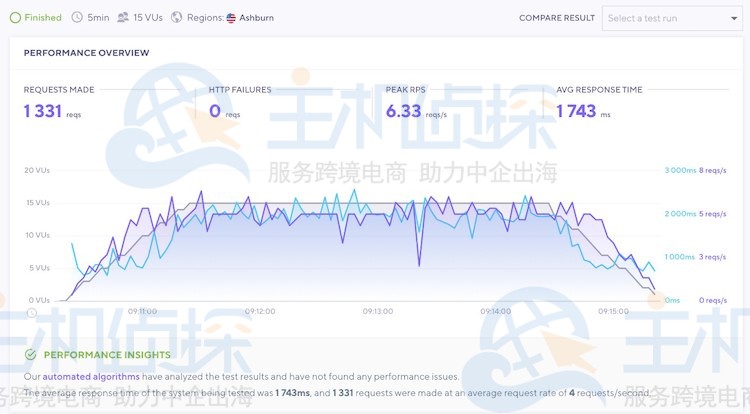Click the REQUESTS MADE metric label
The width and height of the screenshot is (750, 414).
(59, 89)
